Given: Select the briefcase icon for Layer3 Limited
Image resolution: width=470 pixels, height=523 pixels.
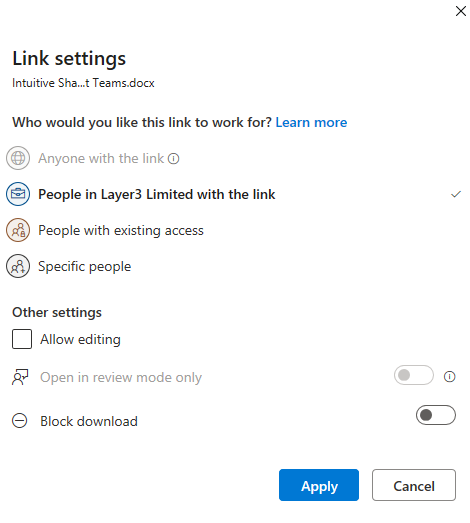Looking at the screenshot, I should pos(18,194).
